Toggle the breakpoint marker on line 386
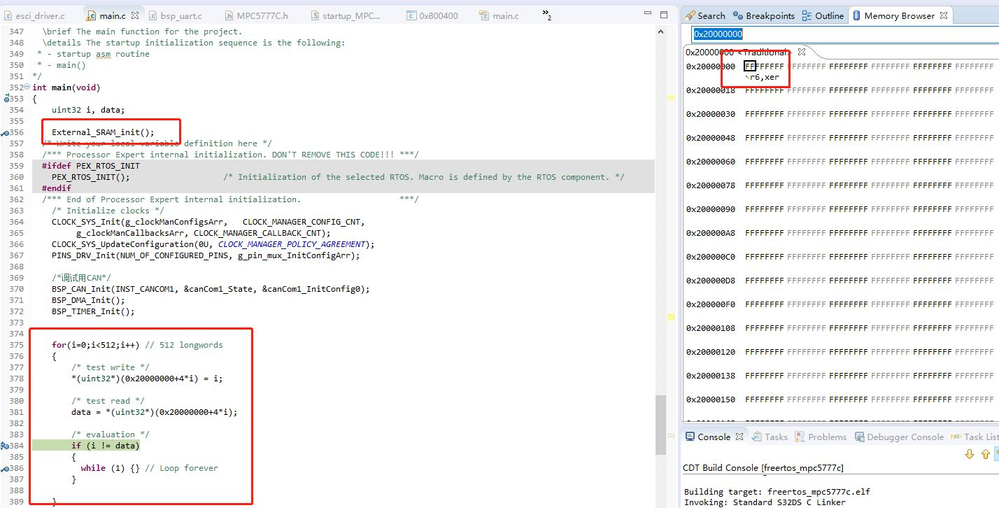 pyautogui.click(x=4, y=468)
